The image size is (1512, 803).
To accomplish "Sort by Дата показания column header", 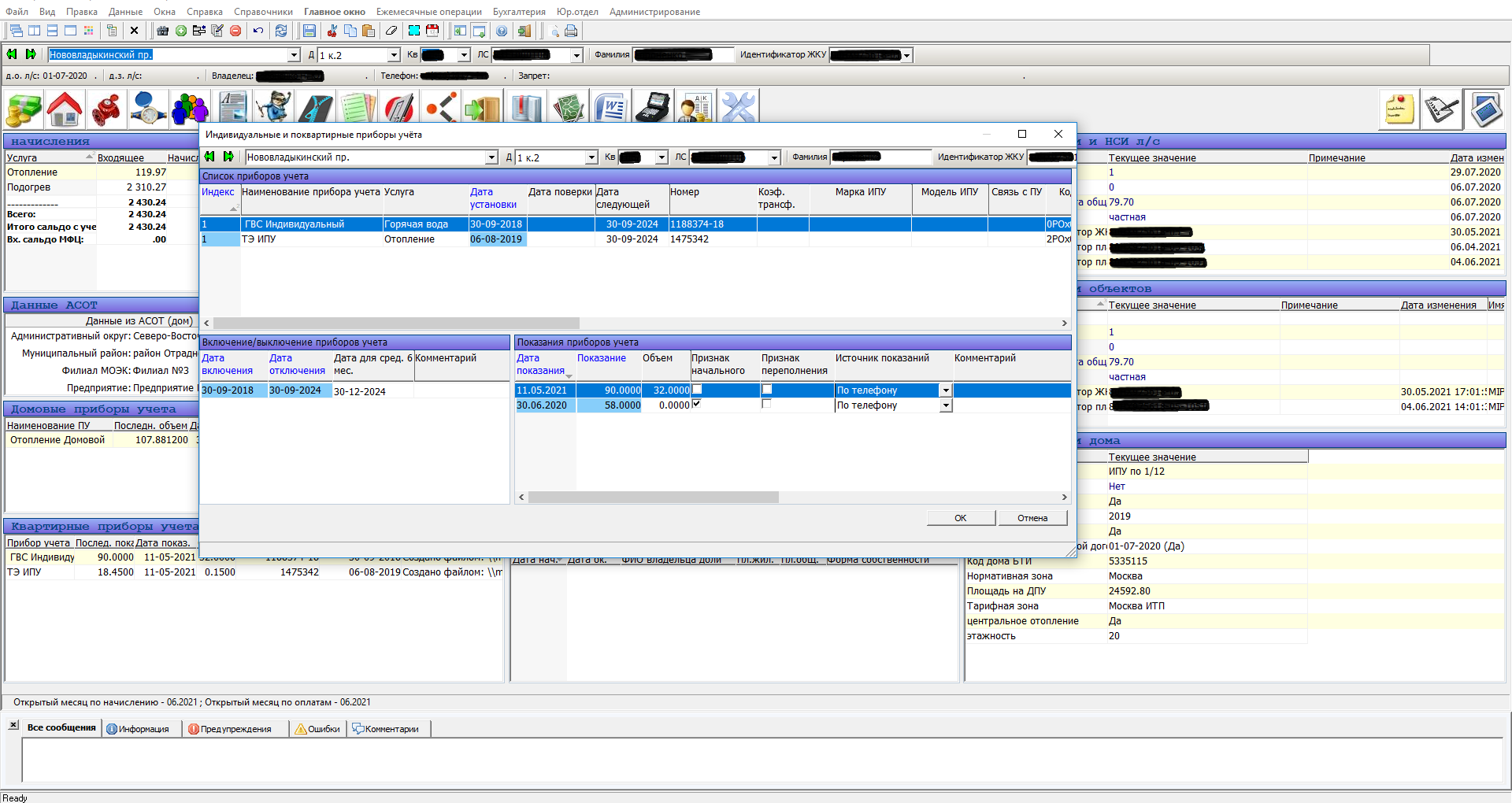I will click(x=545, y=364).
